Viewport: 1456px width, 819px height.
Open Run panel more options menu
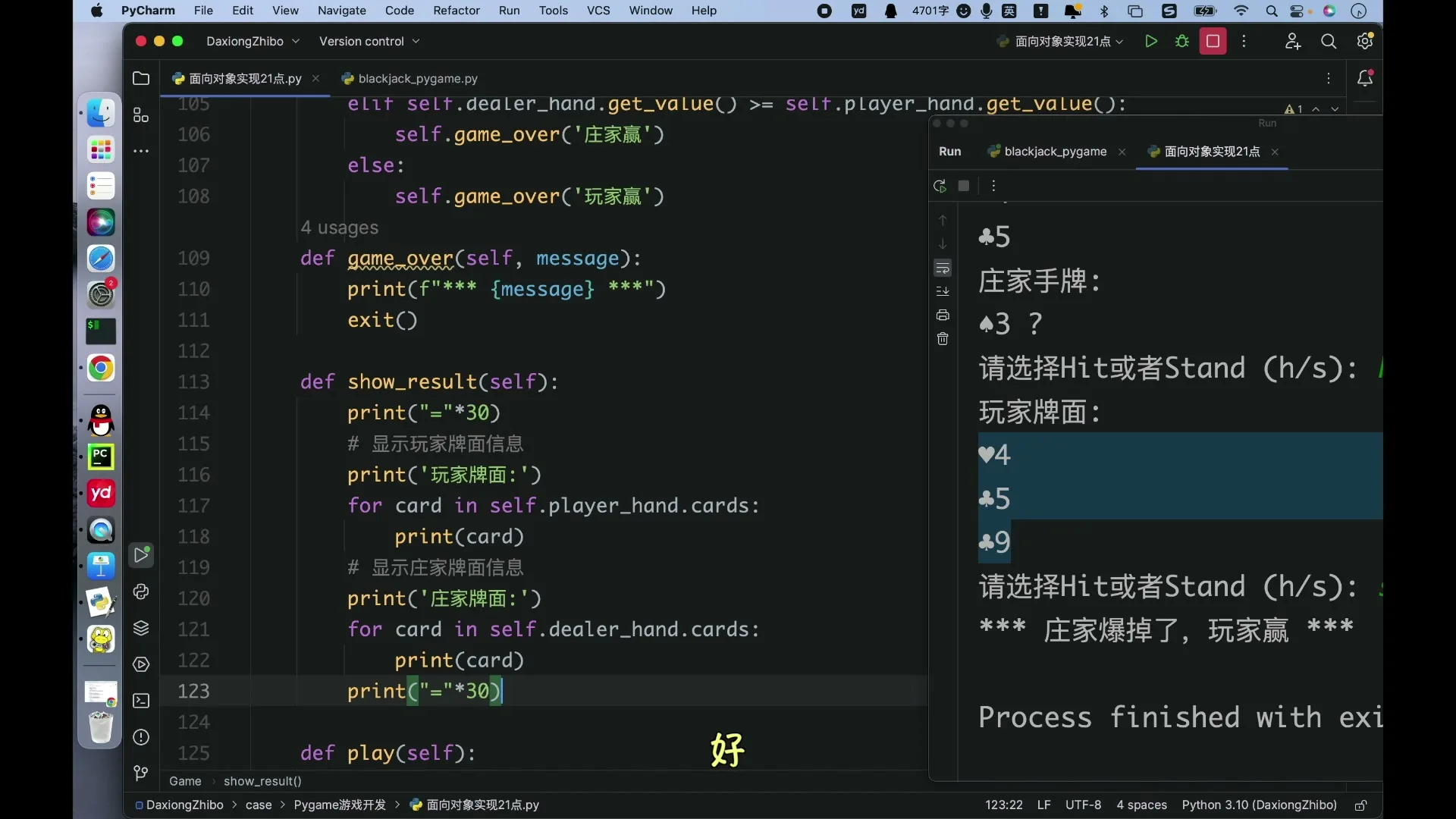[993, 186]
